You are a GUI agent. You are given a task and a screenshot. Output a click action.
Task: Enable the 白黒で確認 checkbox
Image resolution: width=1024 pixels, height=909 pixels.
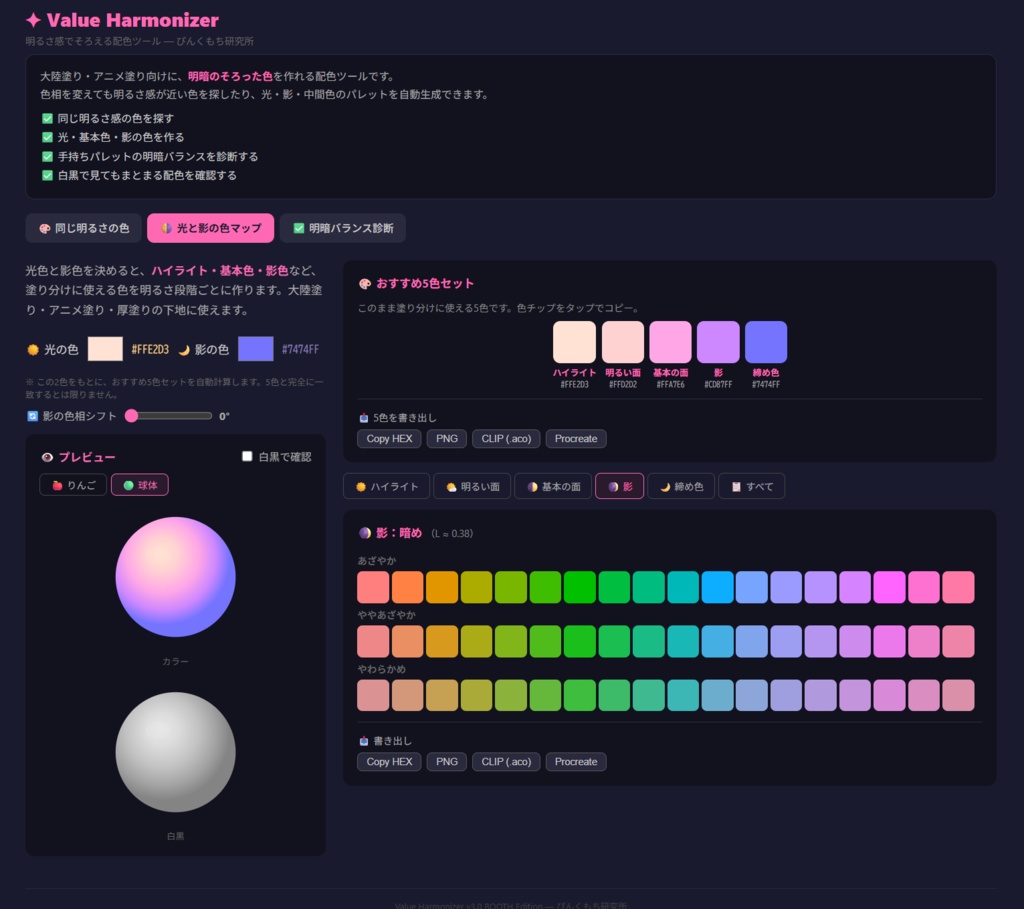click(x=247, y=456)
